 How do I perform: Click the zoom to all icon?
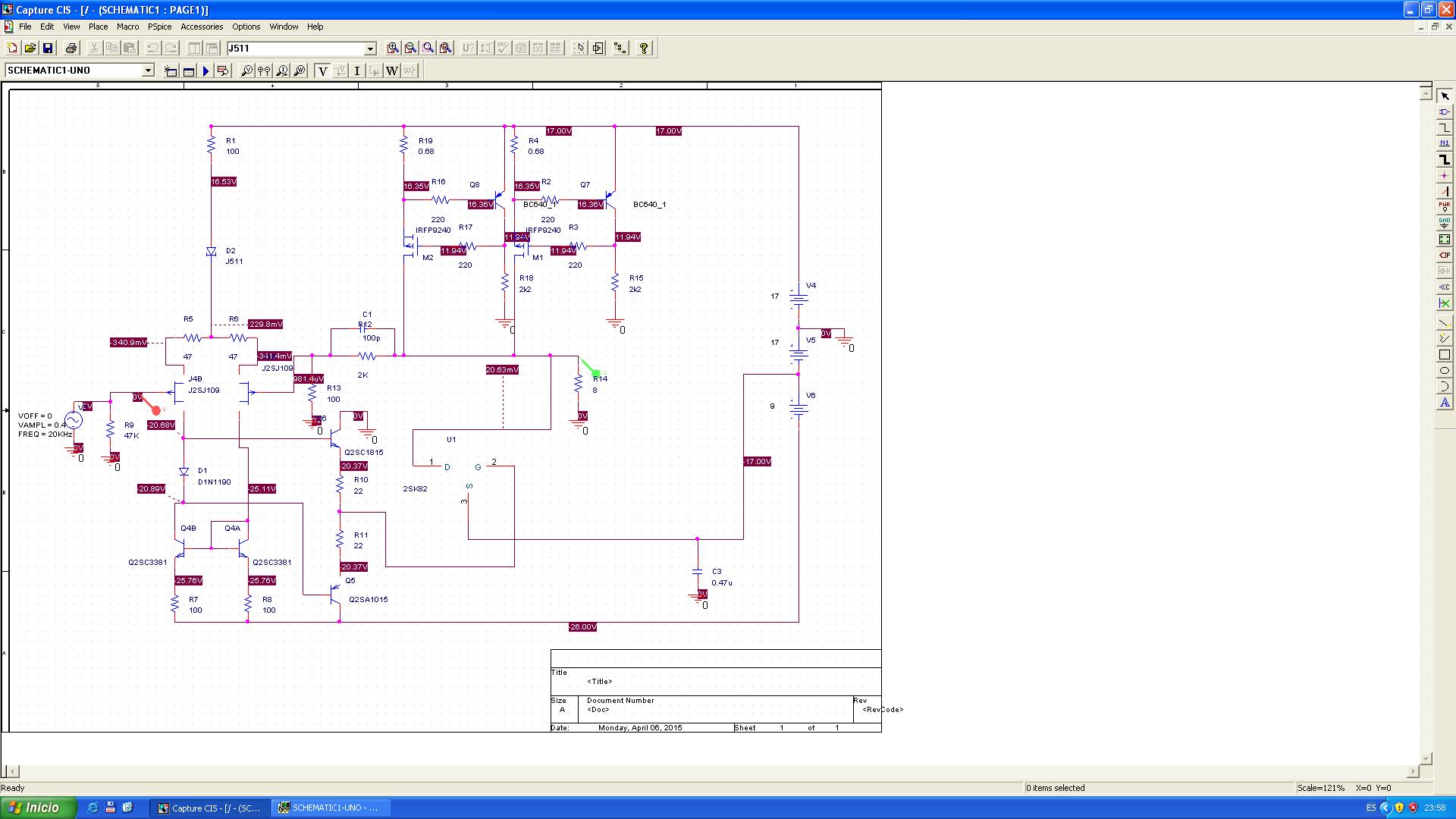tap(446, 48)
